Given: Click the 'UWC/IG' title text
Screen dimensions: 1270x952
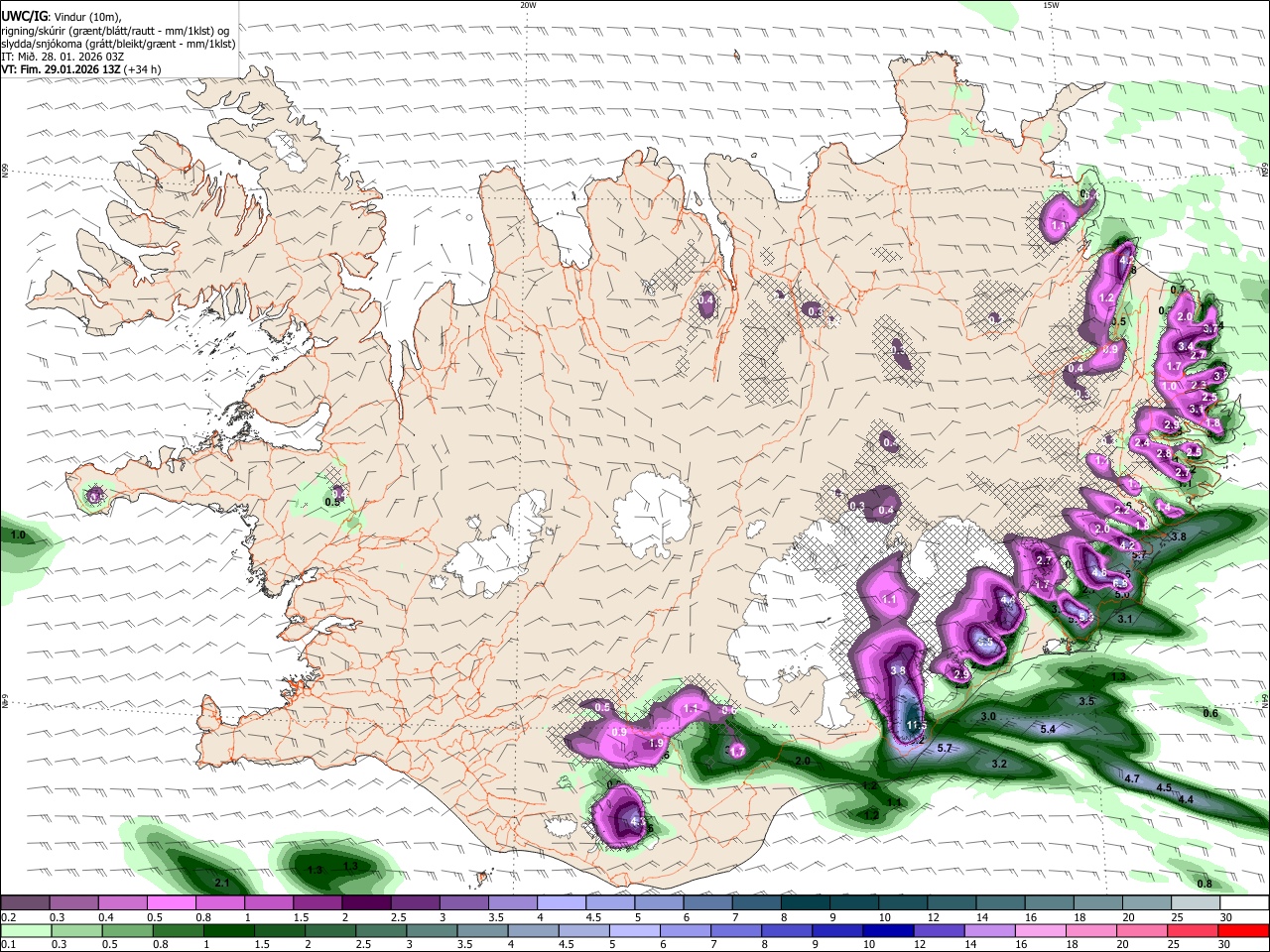Looking at the screenshot, I should pyautogui.click(x=23, y=15).
